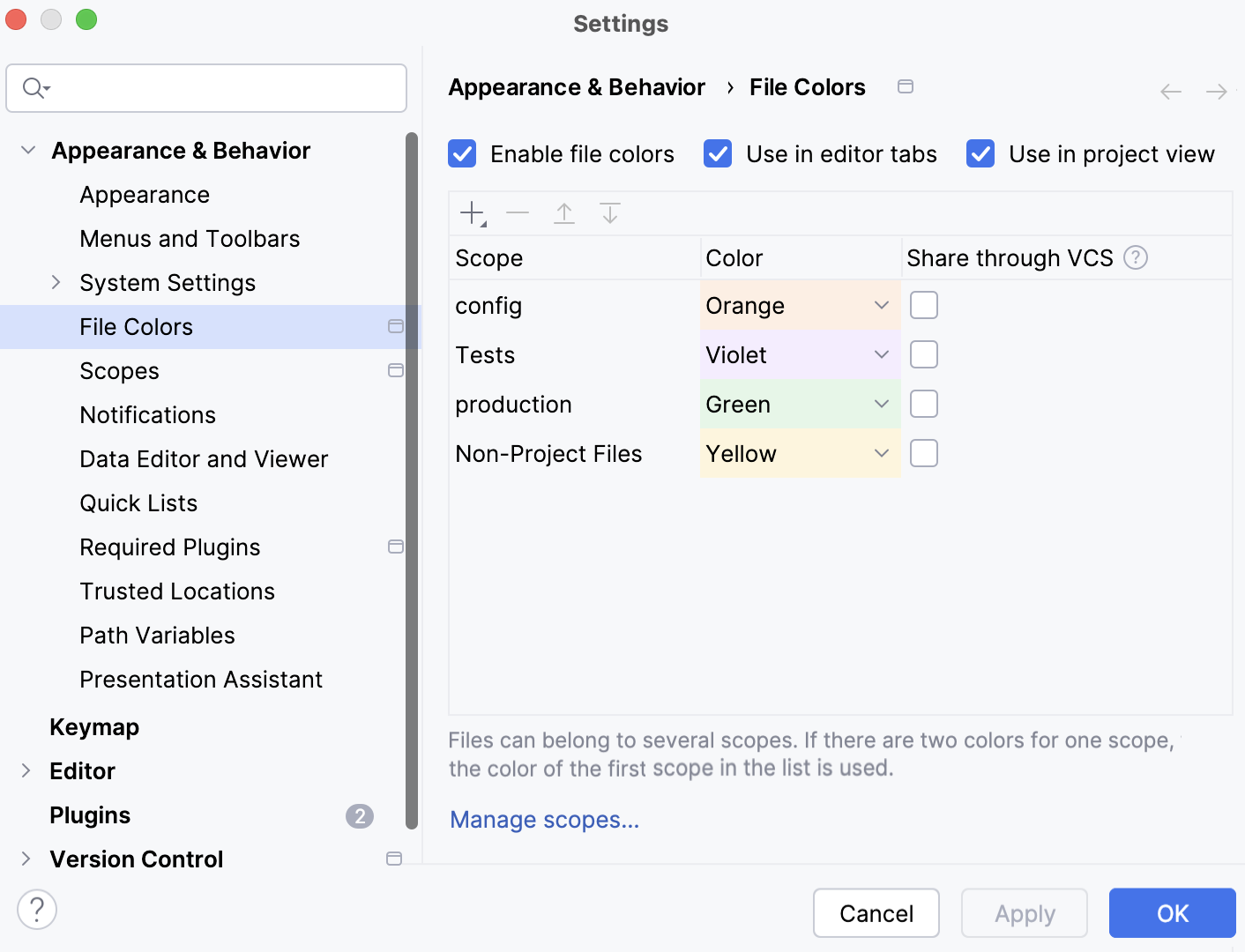Toggle Use in editor tabs checkbox
The image size is (1245, 952).
718,153
